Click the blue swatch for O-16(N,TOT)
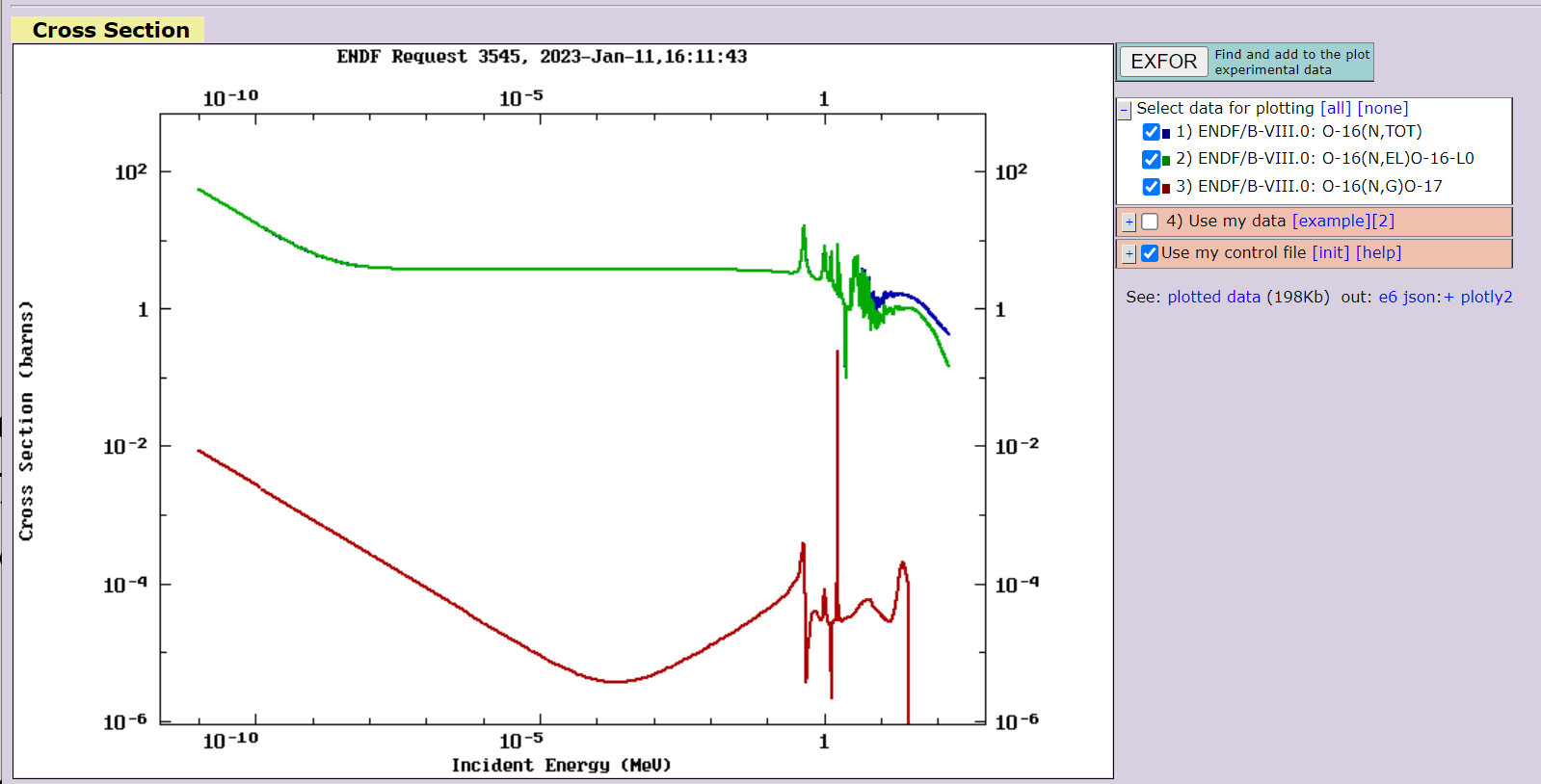Viewport: 1541px width, 784px height. pos(1166,133)
